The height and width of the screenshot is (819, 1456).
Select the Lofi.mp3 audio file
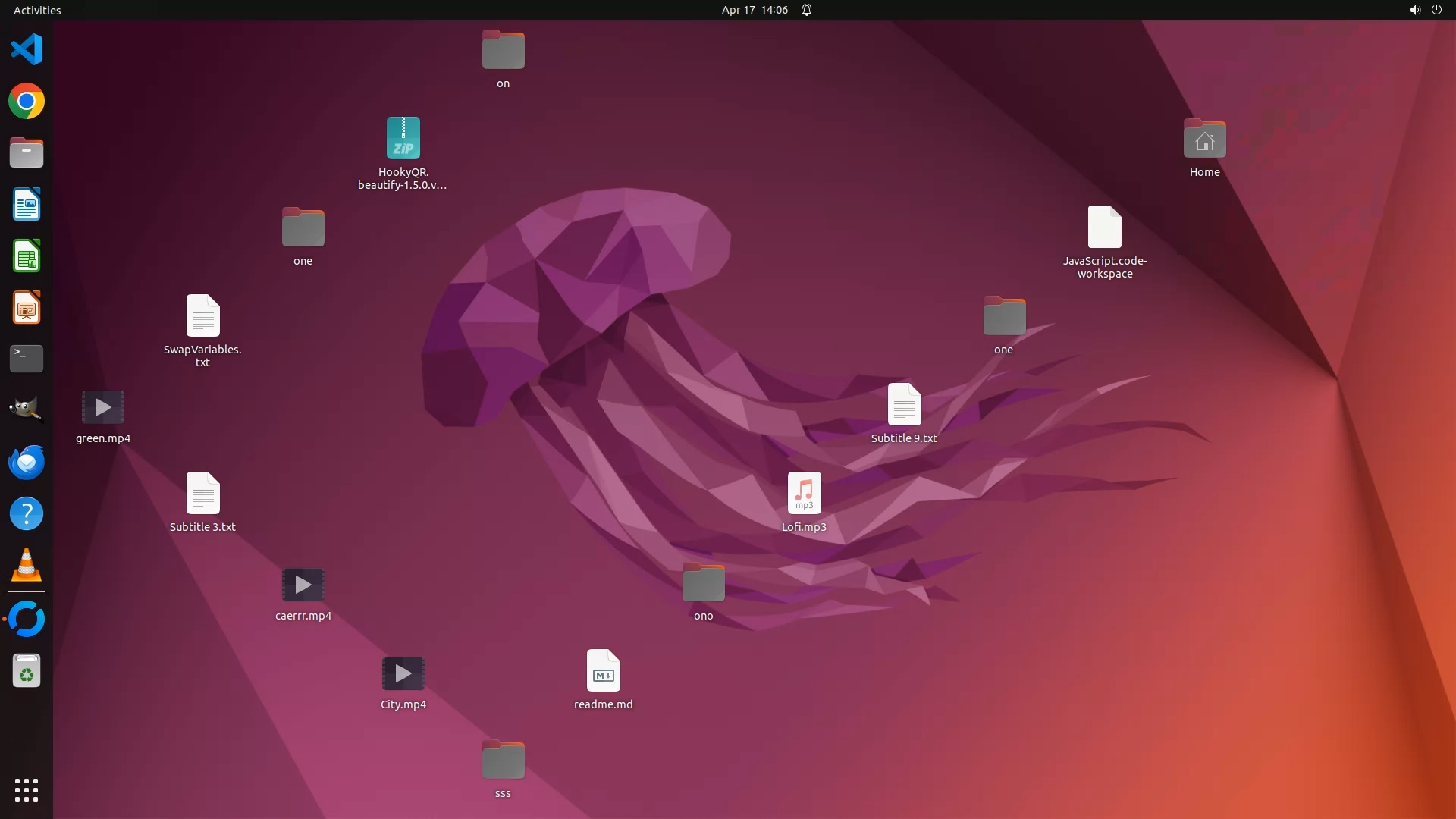pyautogui.click(x=804, y=494)
